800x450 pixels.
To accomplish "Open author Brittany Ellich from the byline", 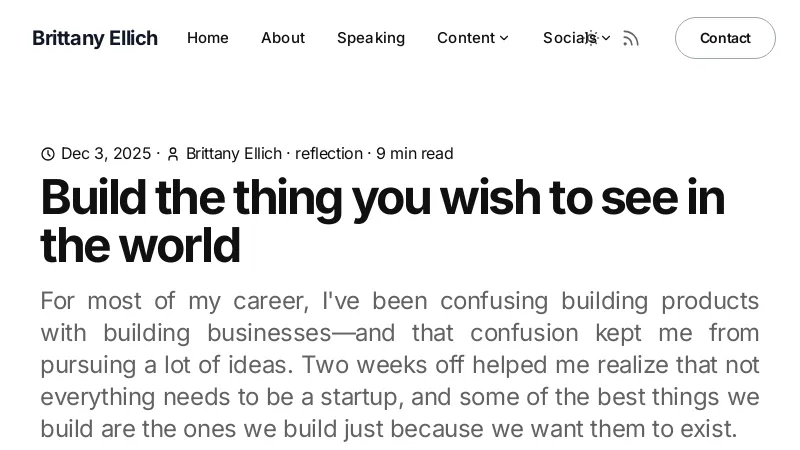I will 234,154.
